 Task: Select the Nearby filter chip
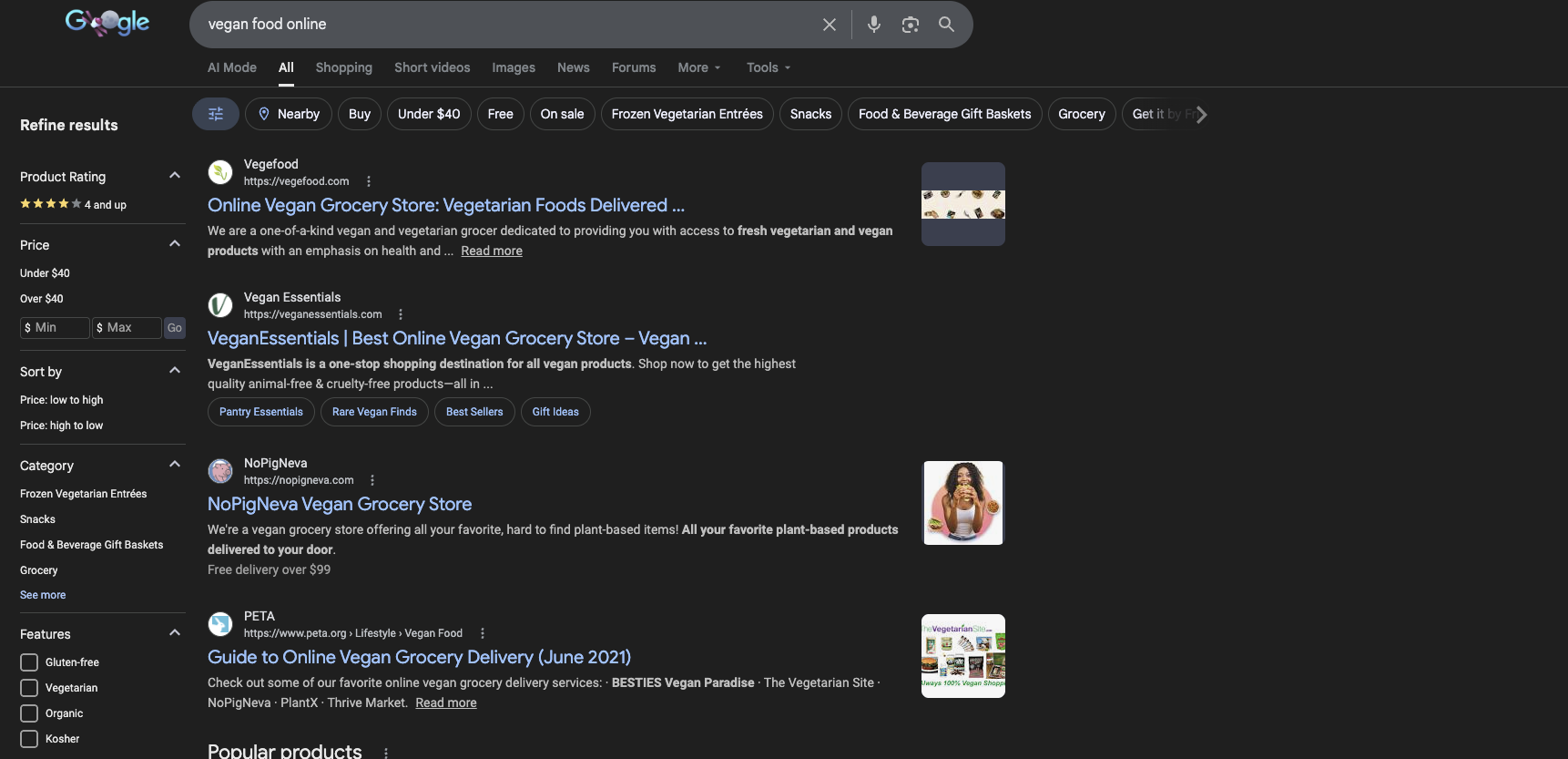(x=289, y=114)
